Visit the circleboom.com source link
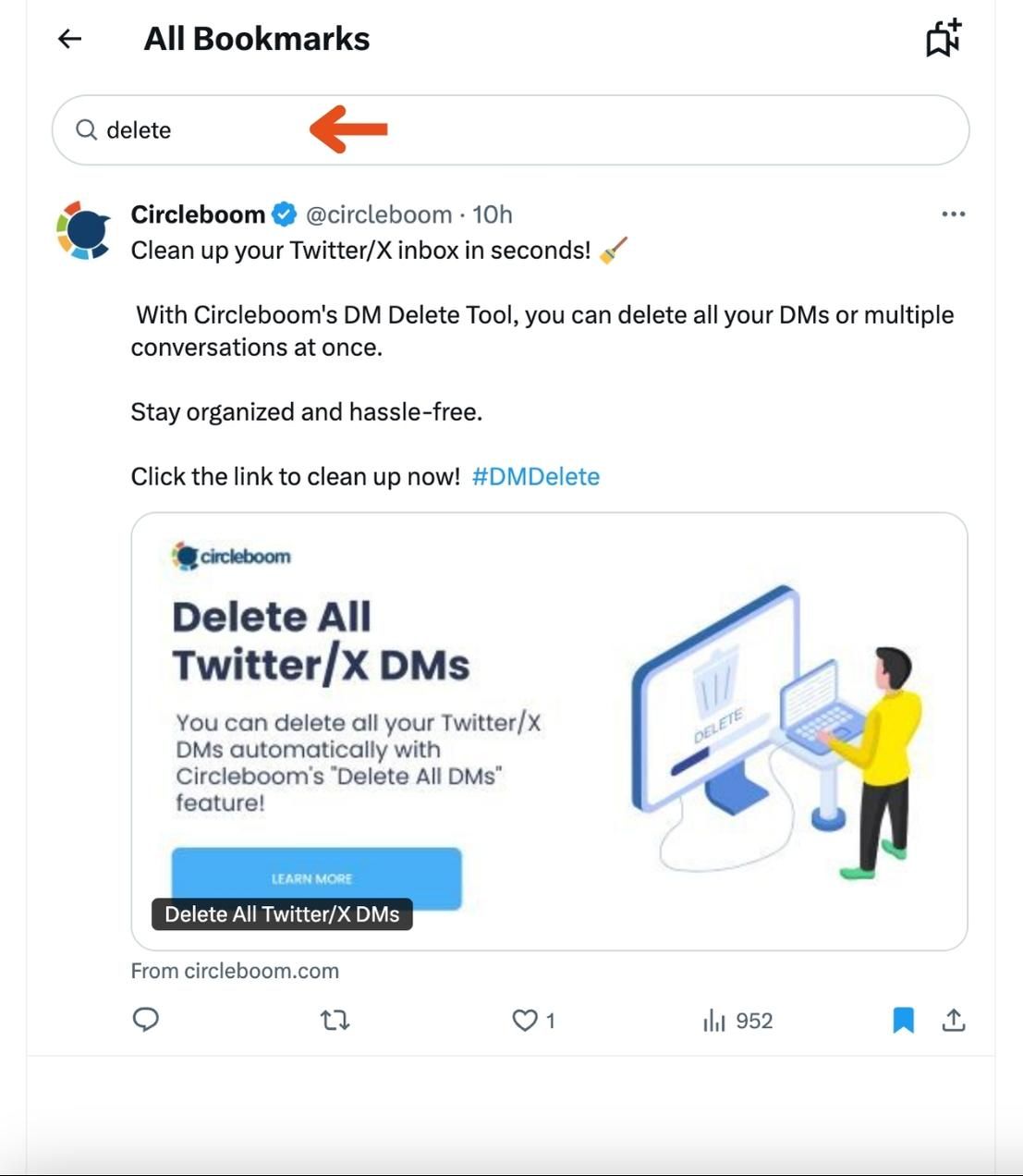1023x1176 pixels. pyautogui.click(x=235, y=970)
